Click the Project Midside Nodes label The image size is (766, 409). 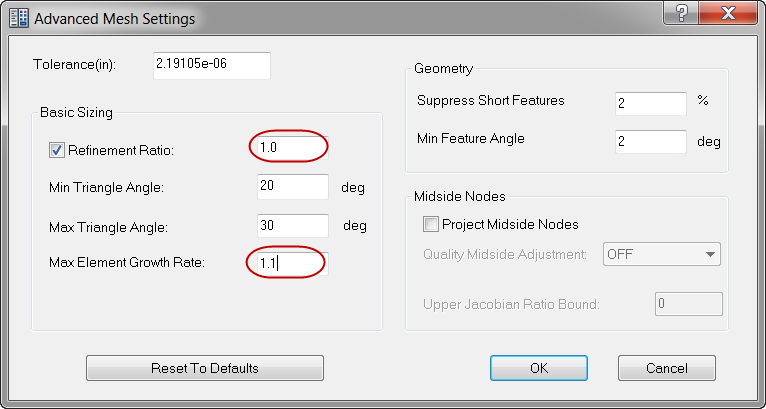510,224
